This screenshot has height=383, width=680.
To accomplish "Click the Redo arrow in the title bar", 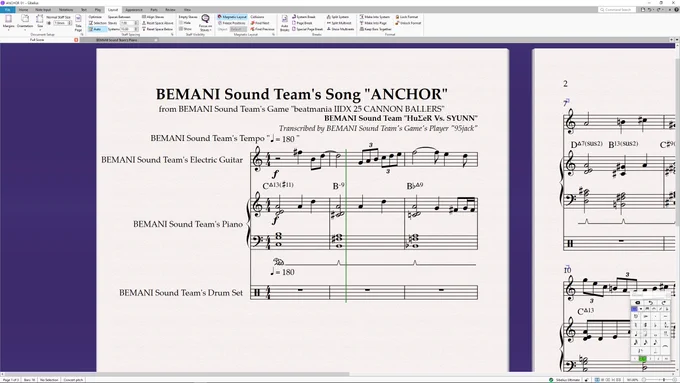I will click(x=659, y=10).
